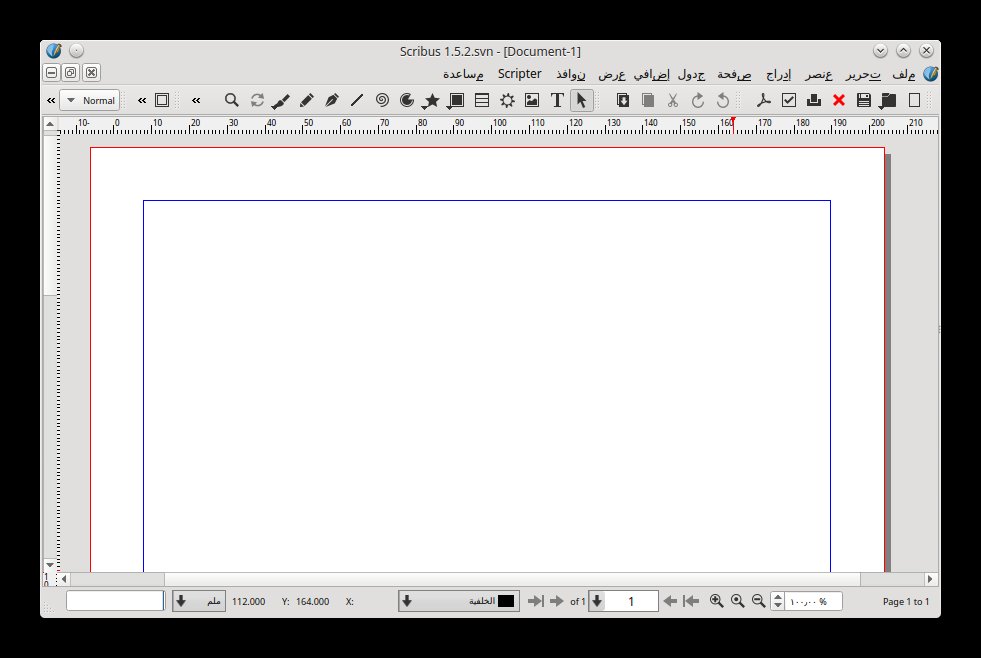Choose the Spiral drawing tool

click(x=382, y=100)
